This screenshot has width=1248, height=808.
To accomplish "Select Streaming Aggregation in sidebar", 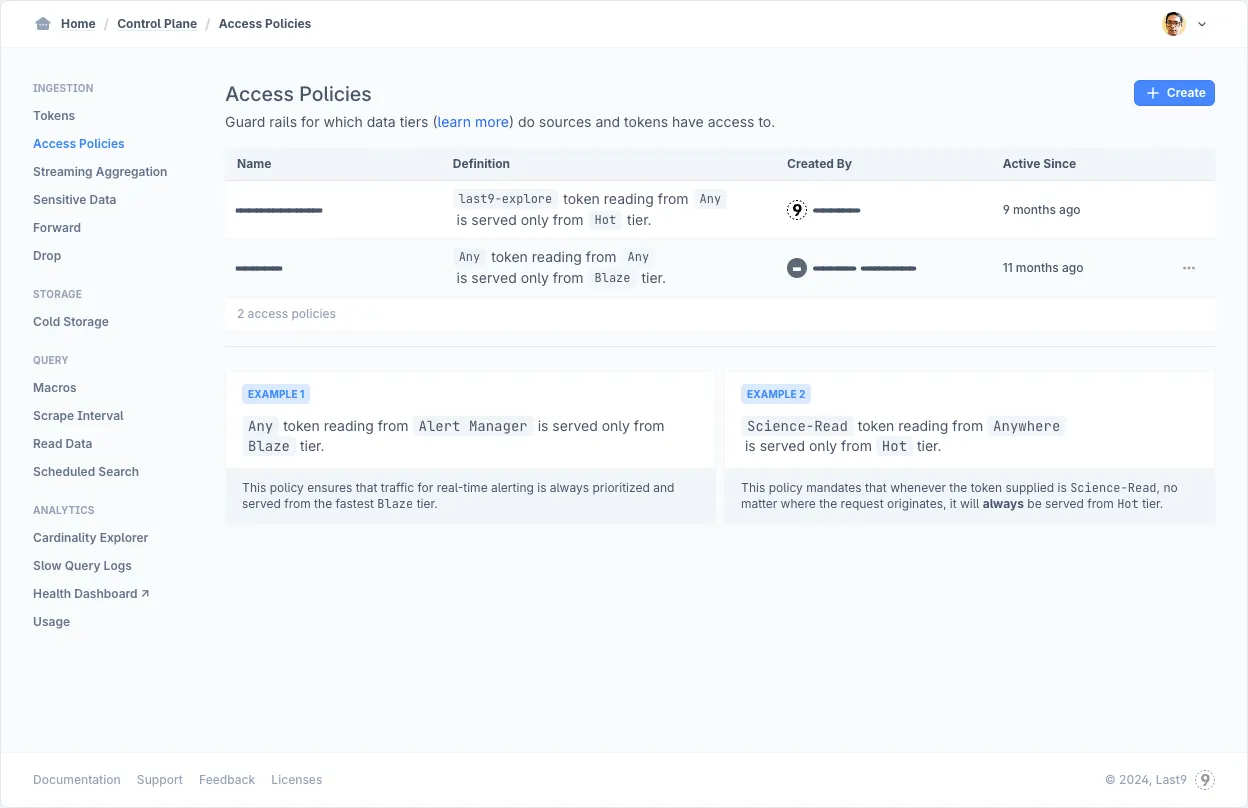I will (x=100, y=172).
